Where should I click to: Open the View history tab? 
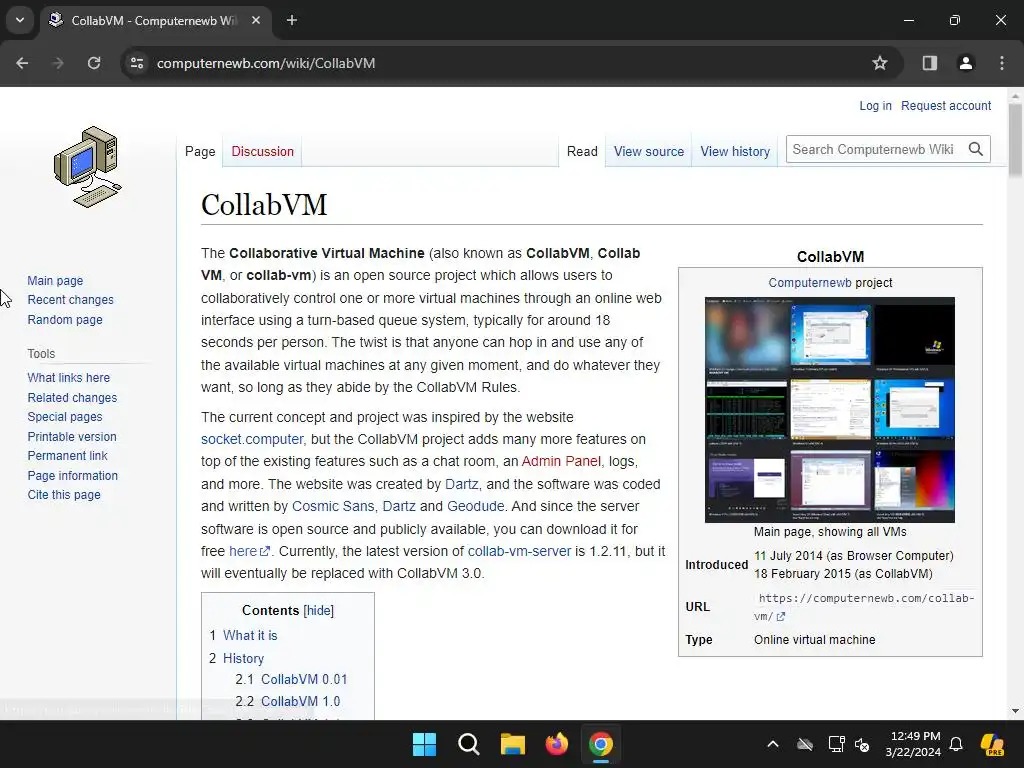pos(735,152)
